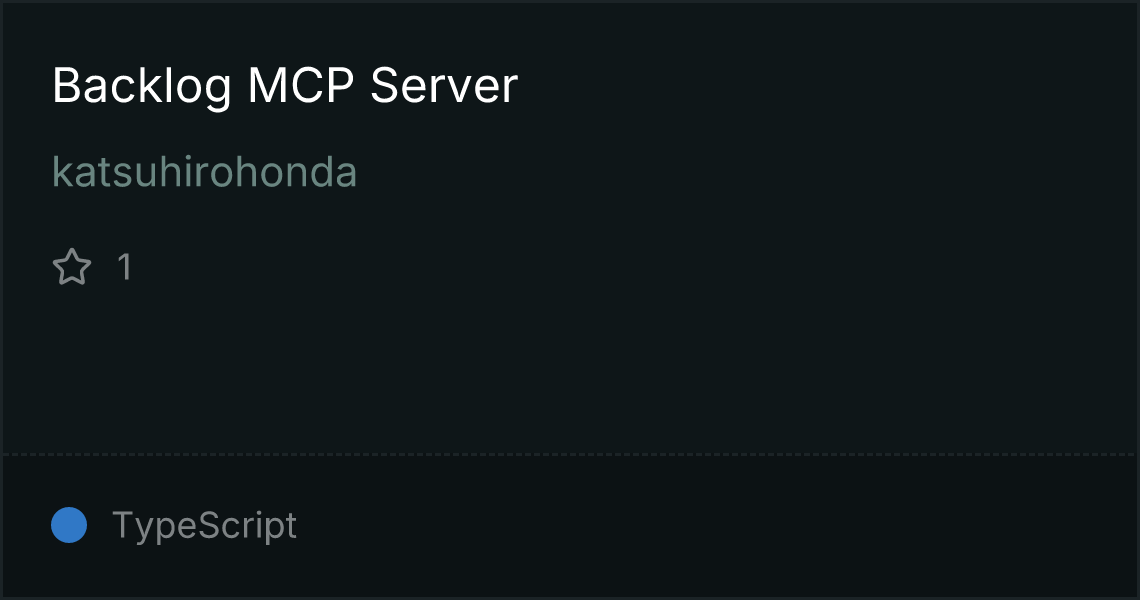
Task: Open the katsuhirohonda author link
Action: [204, 172]
